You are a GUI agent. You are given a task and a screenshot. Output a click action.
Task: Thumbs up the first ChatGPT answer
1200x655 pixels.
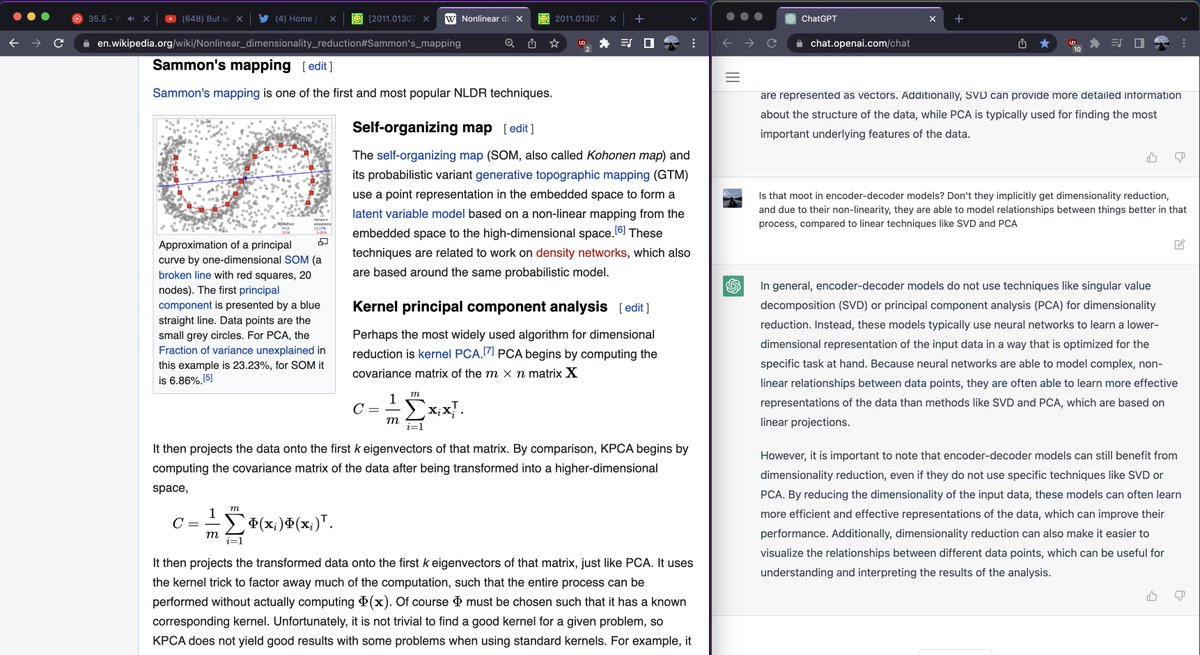[x=1152, y=157]
